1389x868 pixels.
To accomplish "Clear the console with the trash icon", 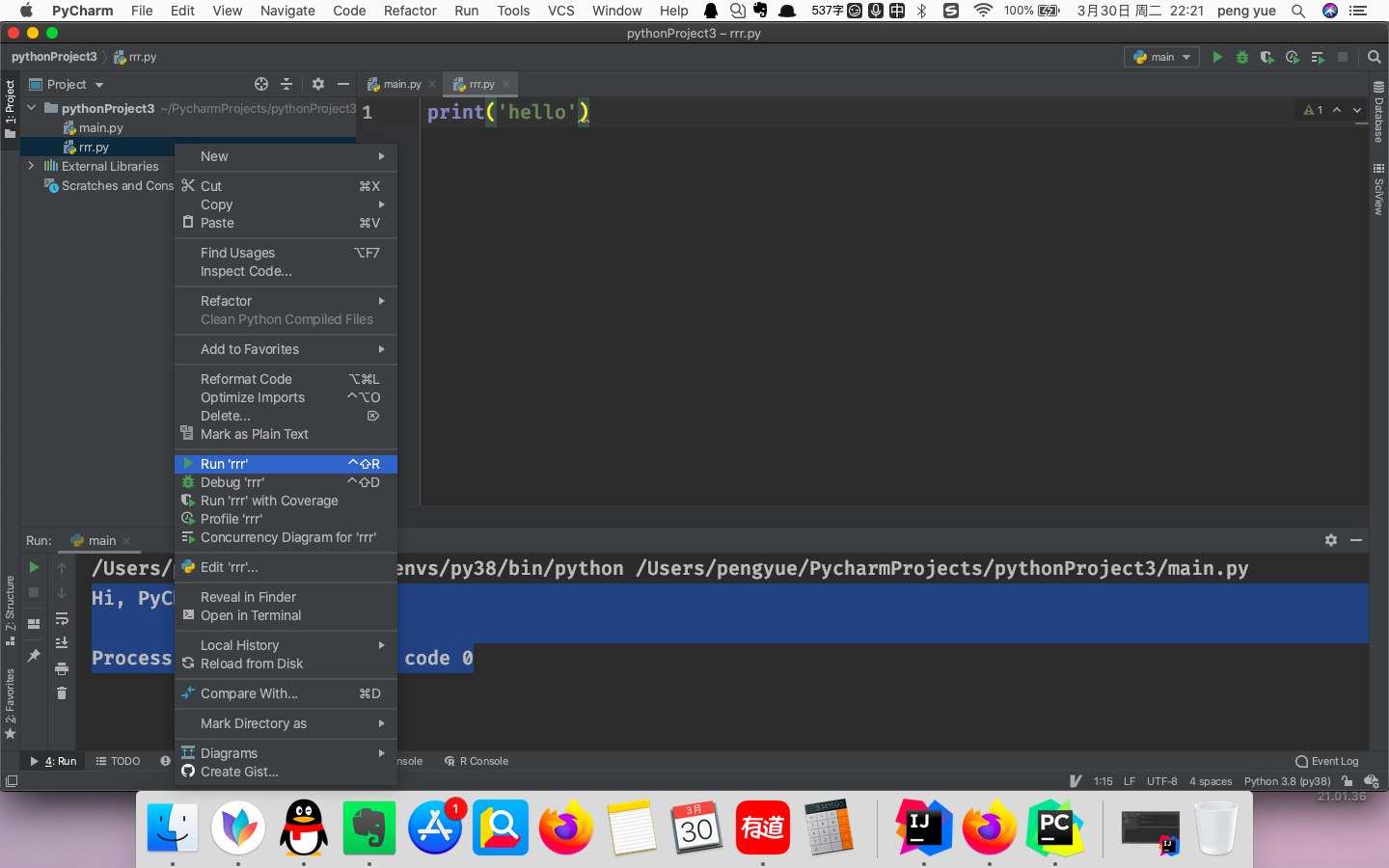I will coord(62,692).
